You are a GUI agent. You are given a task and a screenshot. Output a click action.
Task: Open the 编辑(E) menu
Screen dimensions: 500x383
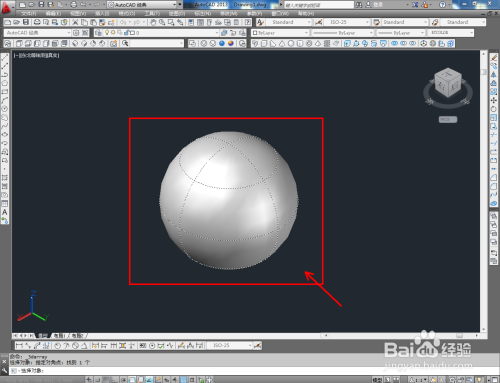(x=53, y=14)
